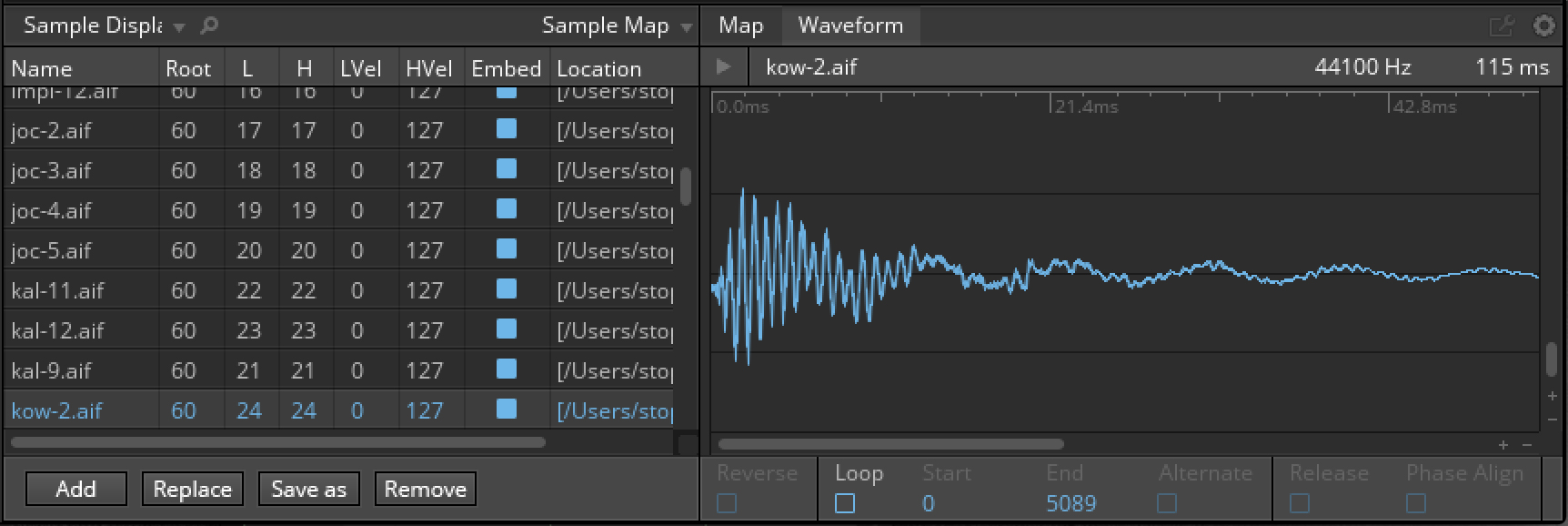
Task: Toggle Embed square for kal-11.aif
Action: (x=507, y=289)
